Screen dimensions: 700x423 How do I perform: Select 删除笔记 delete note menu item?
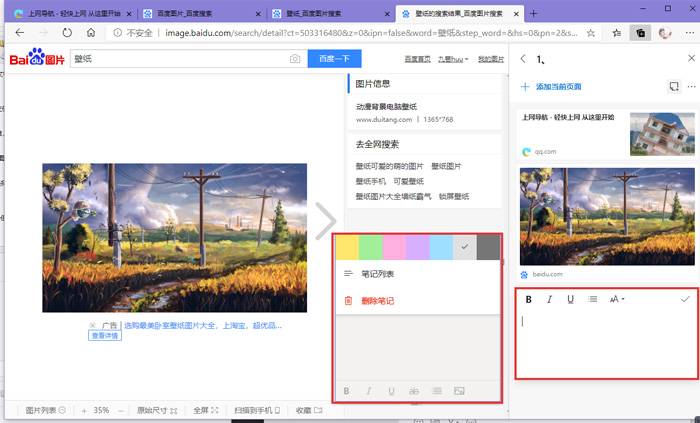pyautogui.click(x=417, y=301)
